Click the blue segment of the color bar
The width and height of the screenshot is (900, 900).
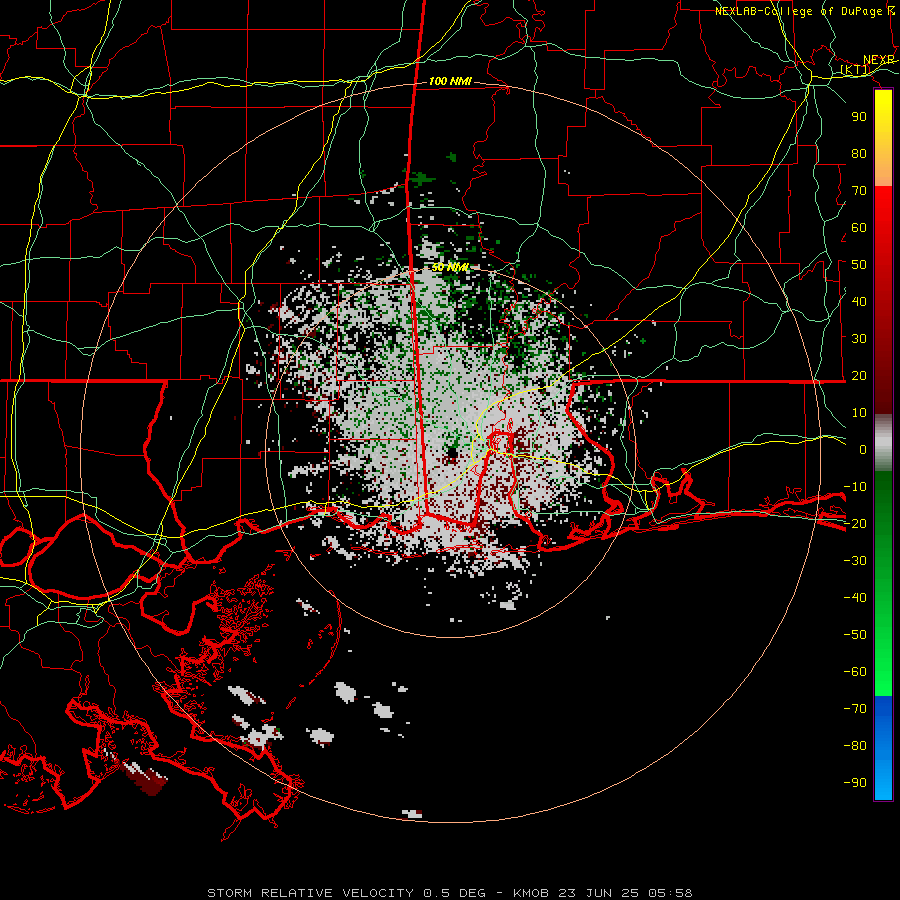pyautogui.click(x=883, y=748)
